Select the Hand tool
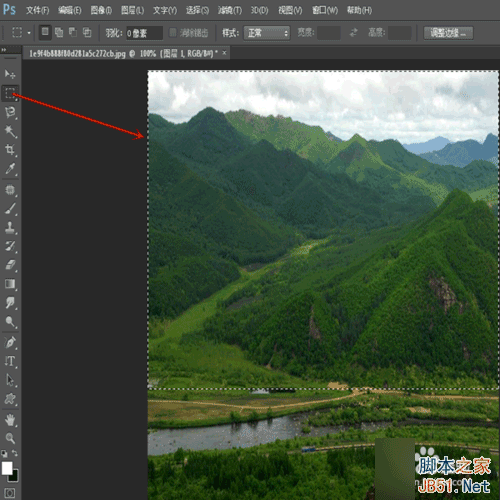This screenshot has height=500, width=500. pyautogui.click(x=10, y=420)
